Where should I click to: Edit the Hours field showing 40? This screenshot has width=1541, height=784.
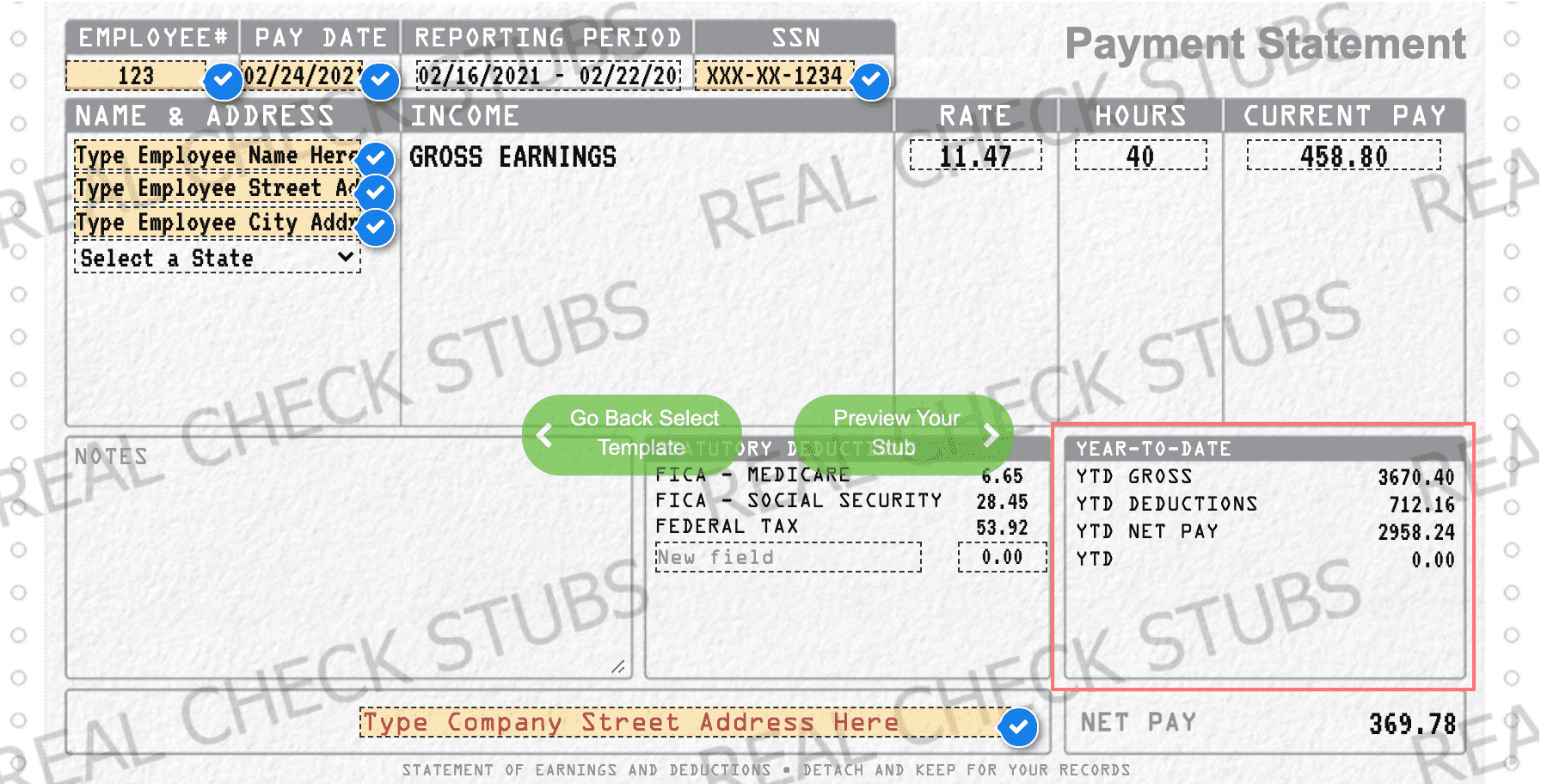point(1140,156)
